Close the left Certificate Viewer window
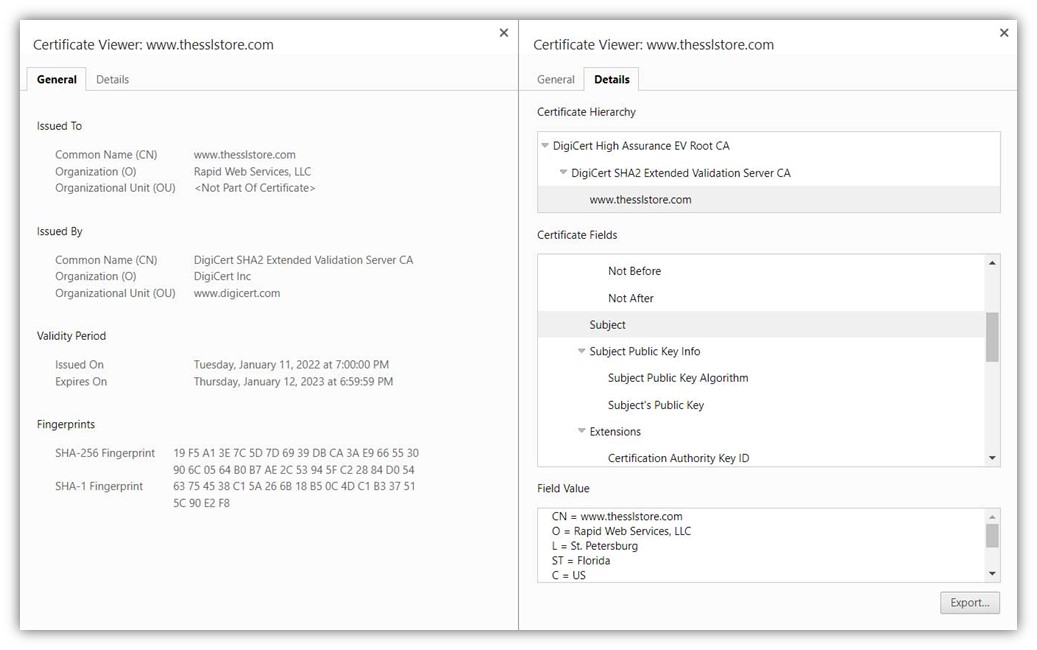Image resolution: width=1037 pixels, height=650 pixels. tap(504, 32)
